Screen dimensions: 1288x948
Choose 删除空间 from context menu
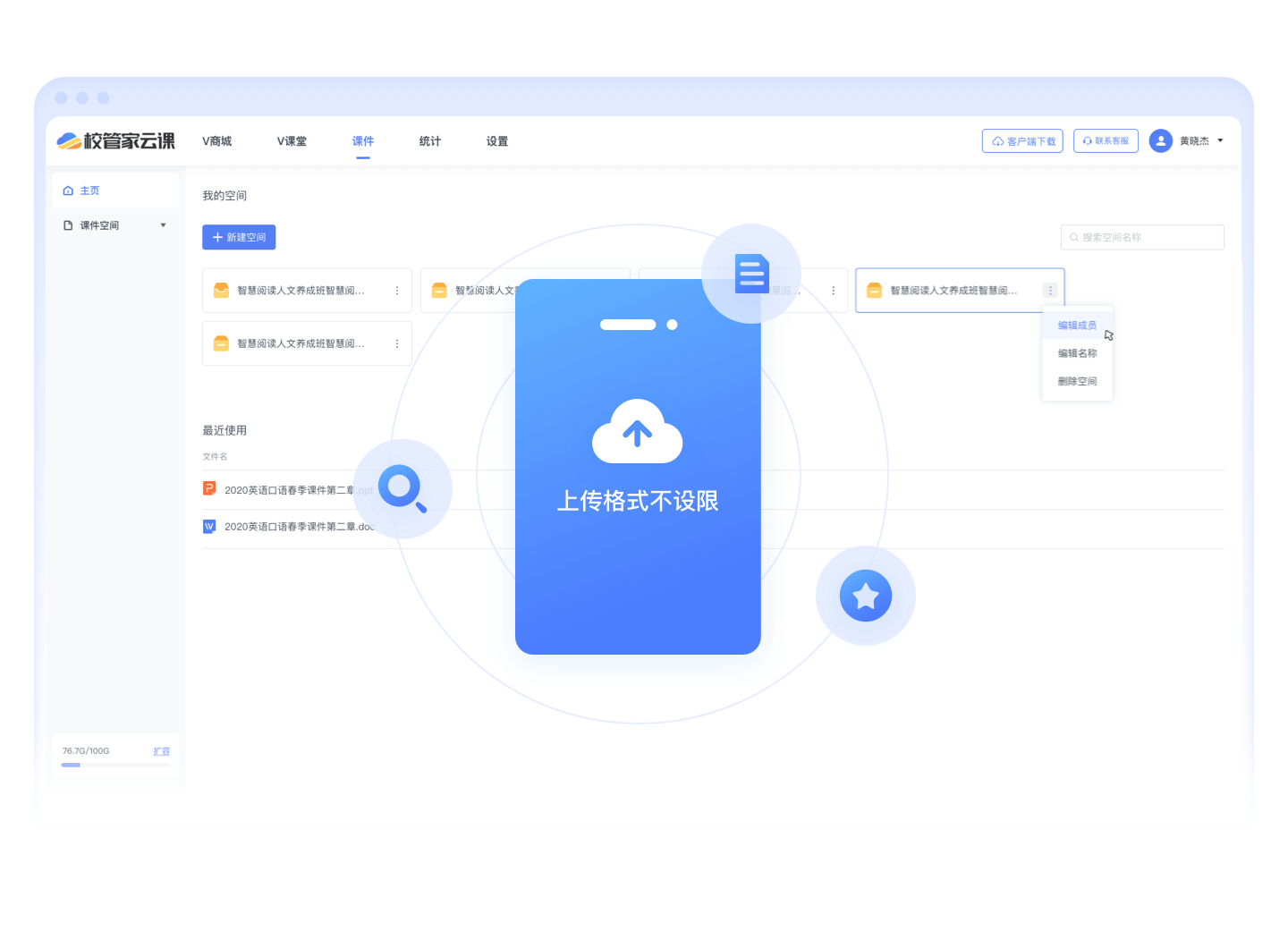1077,381
